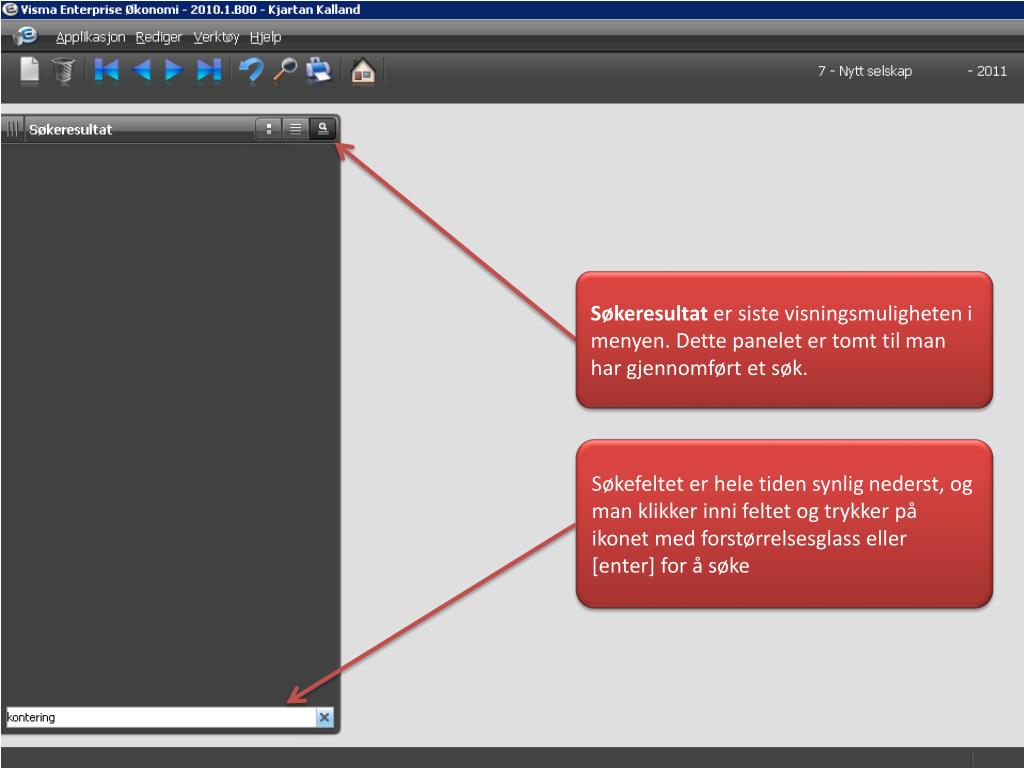
Task: Click the trash bin delete icon
Action: coord(63,71)
